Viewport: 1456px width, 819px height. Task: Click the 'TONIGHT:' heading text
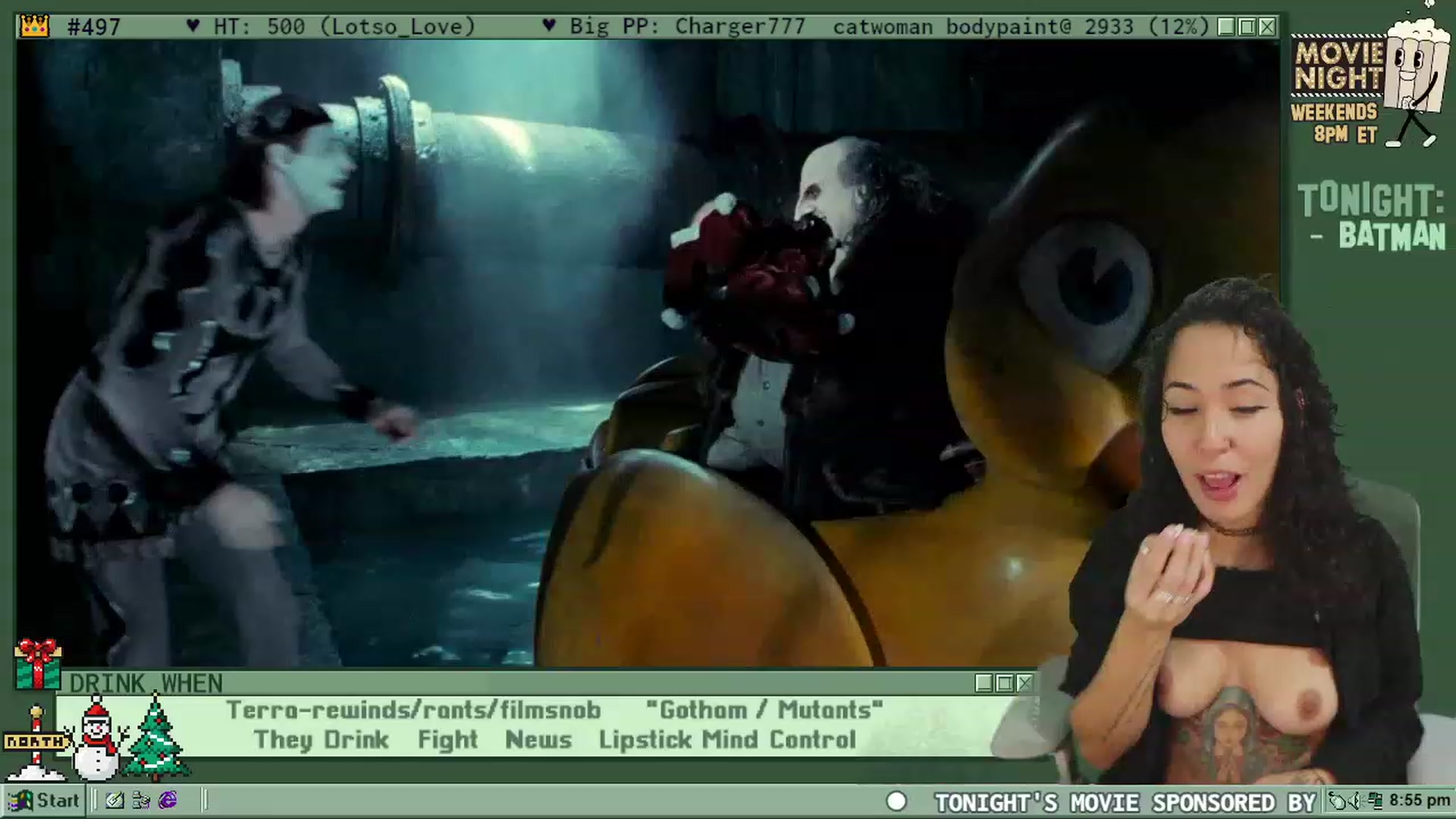coord(1371,200)
